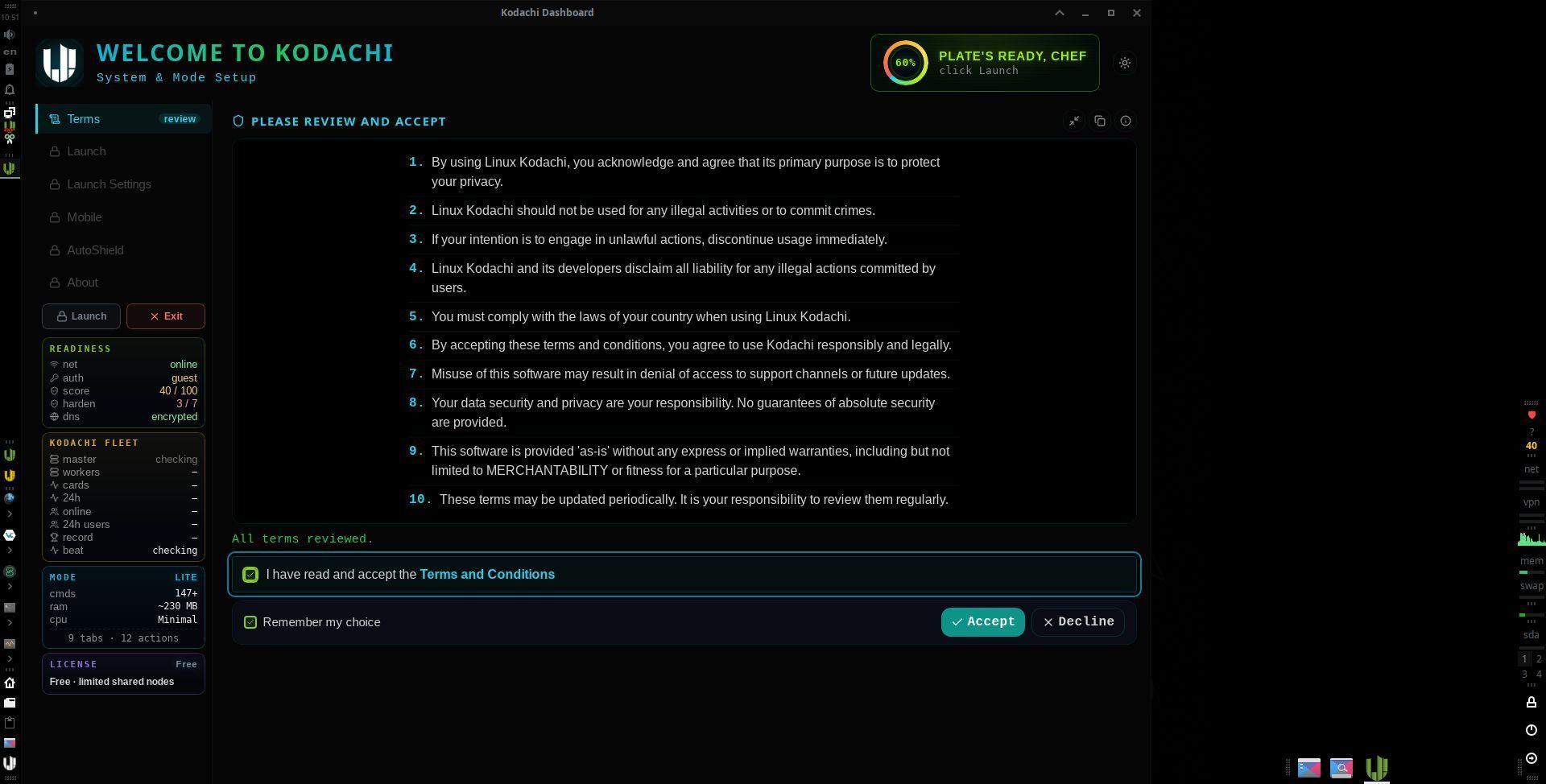Click the lock icon in right panel
The image size is (1546, 784).
pyautogui.click(x=1532, y=702)
